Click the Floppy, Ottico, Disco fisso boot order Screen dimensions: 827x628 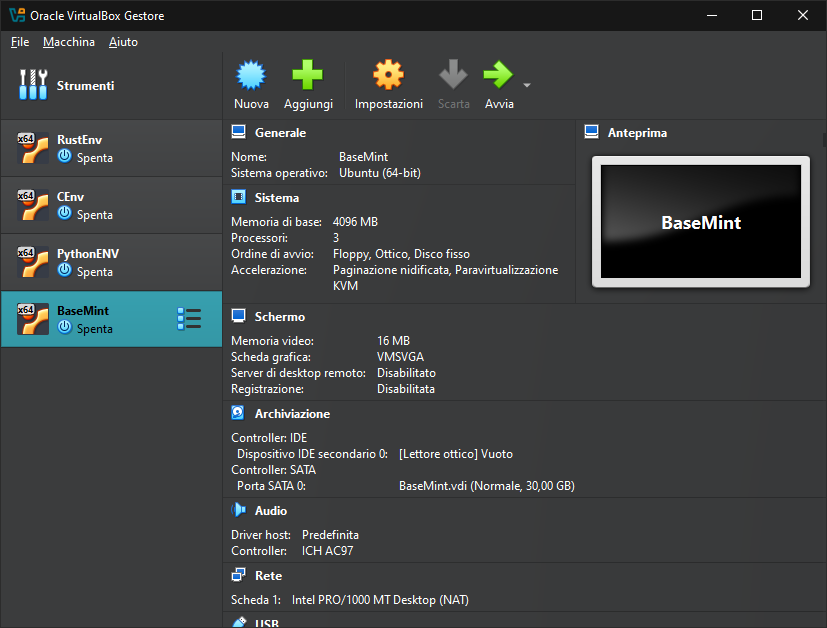coord(401,254)
